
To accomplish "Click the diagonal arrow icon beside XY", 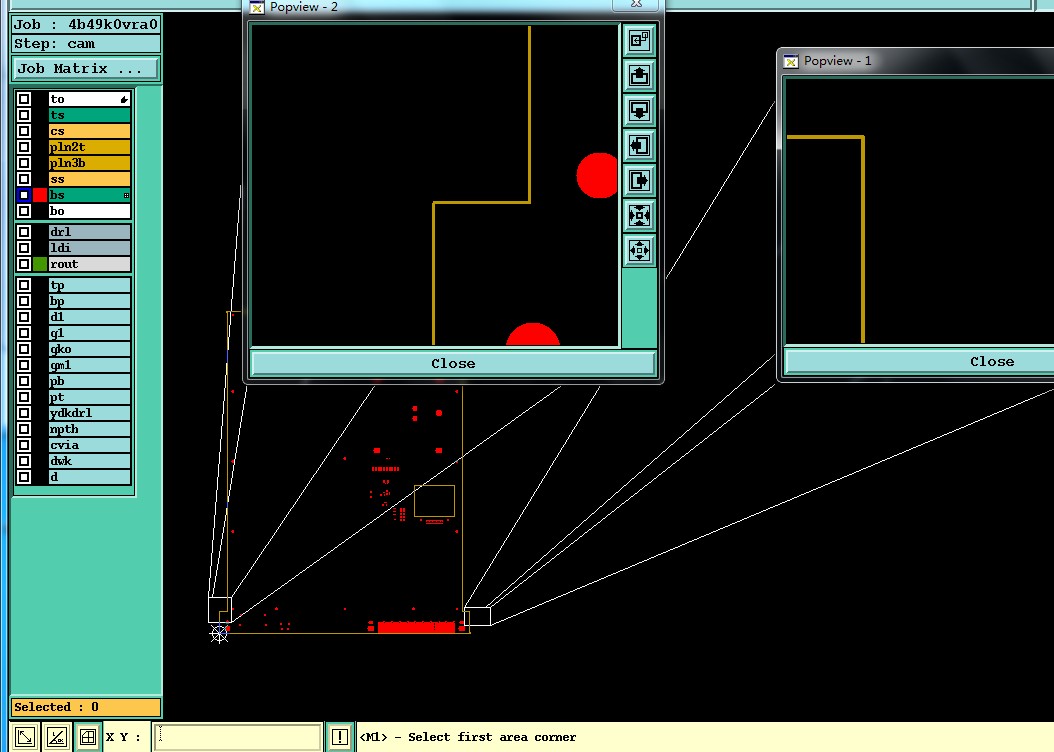I will [x=26, y=737].
